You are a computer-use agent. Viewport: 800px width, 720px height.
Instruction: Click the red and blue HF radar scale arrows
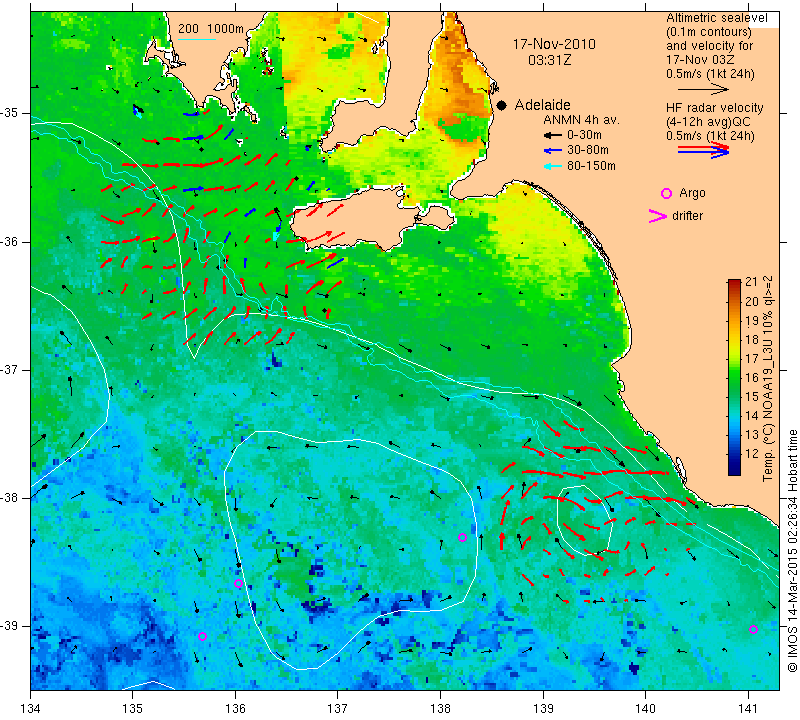[x=703, y=150]
